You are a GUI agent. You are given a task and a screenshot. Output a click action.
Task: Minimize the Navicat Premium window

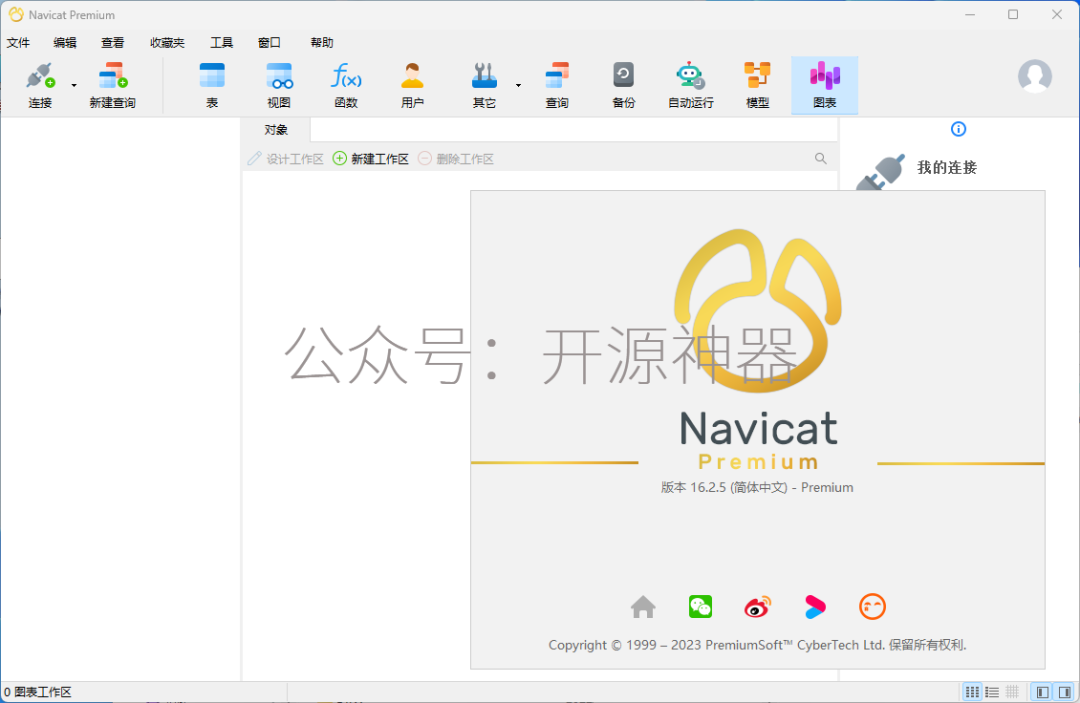pyautogui.click(x=970, y=14)
